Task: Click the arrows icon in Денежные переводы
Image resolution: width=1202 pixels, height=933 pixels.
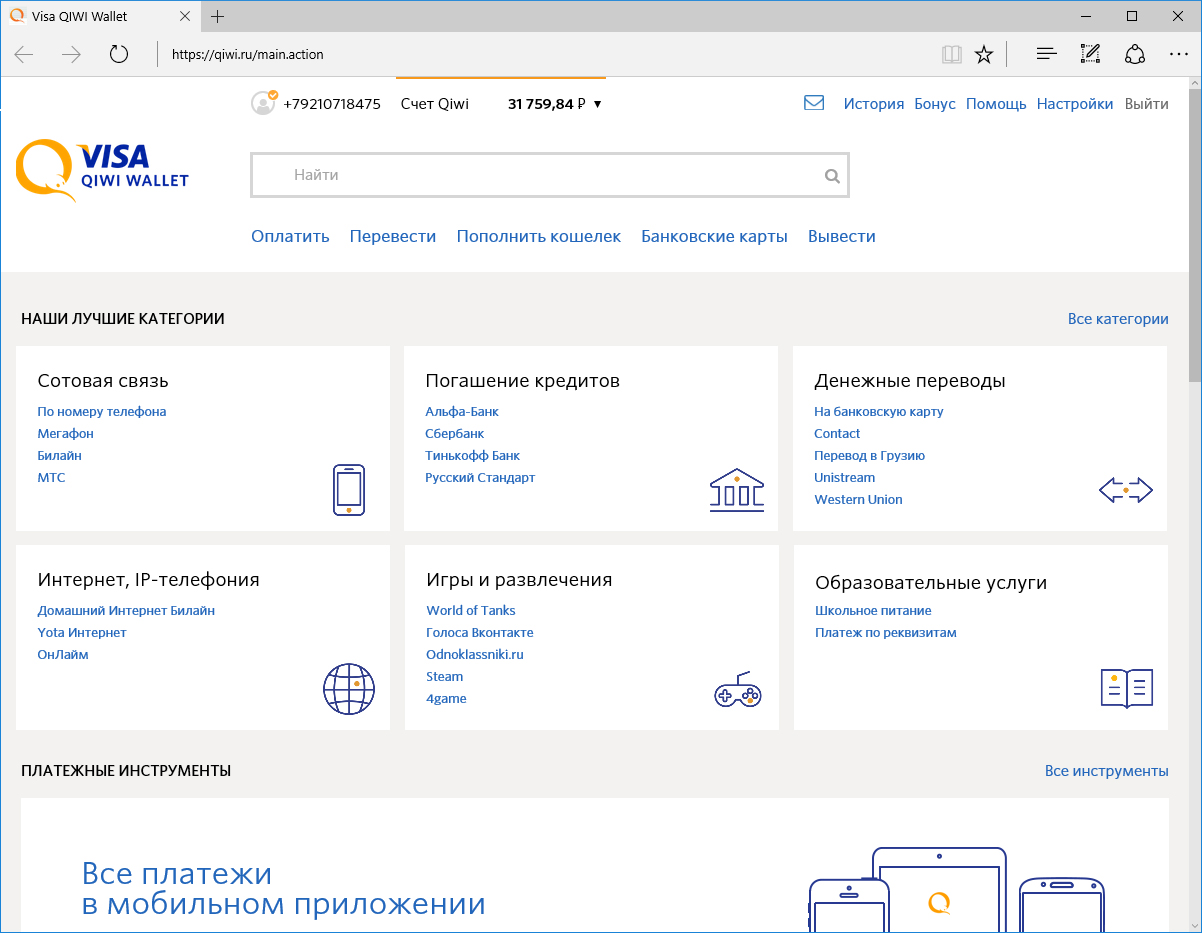Action: click(1126, 491)
